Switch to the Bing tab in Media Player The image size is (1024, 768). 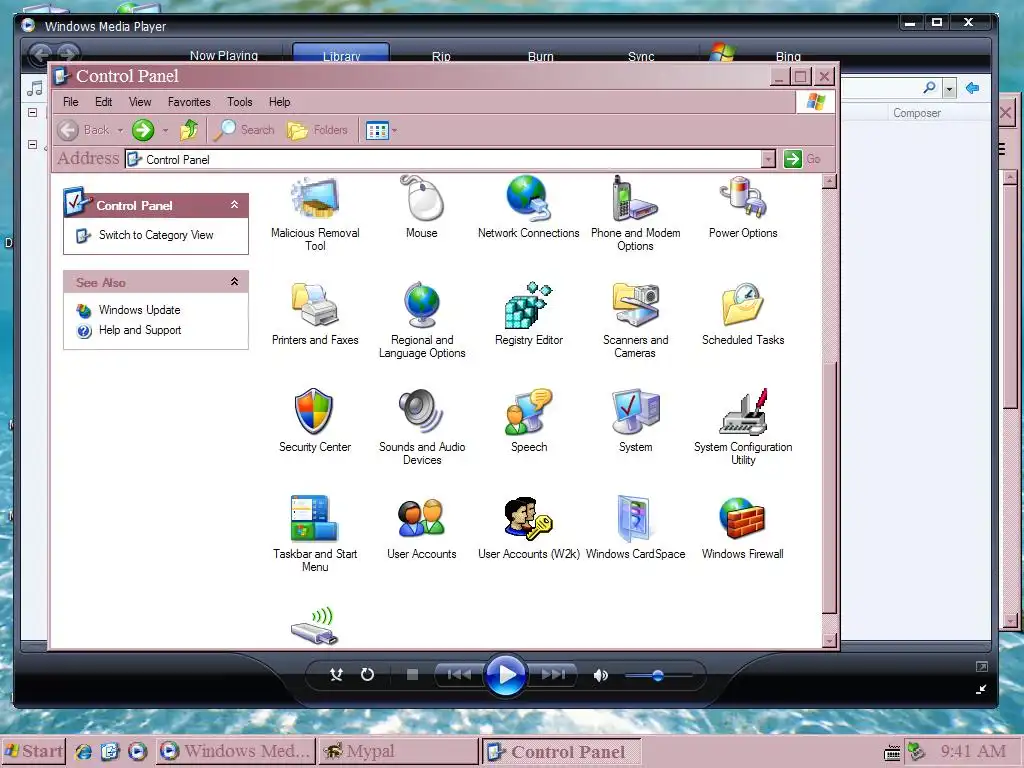pyautogui.click(x=788, y=56)
